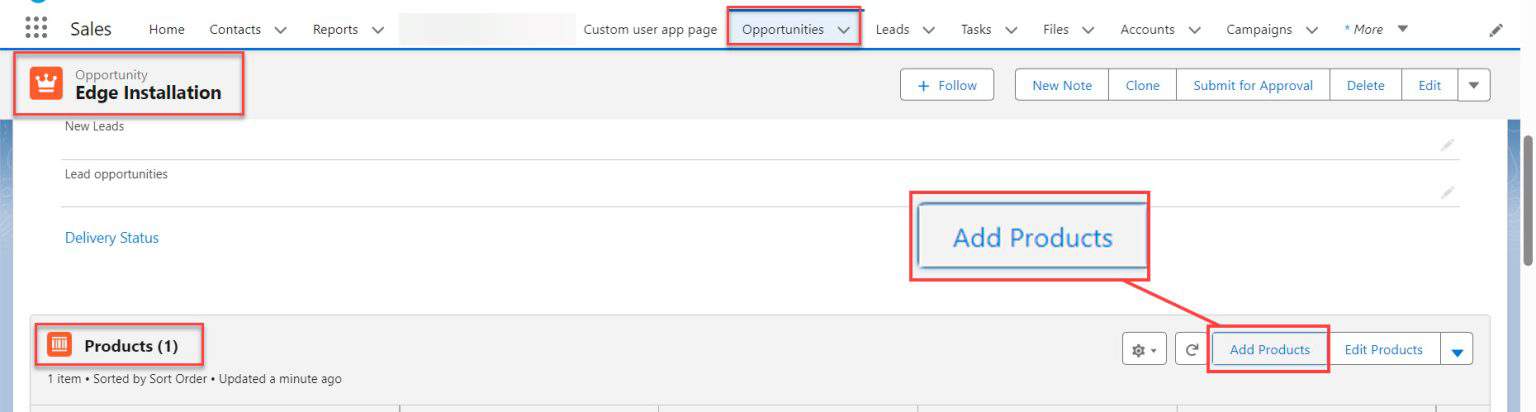Image resolution: width=1536 pixels, height=412 pixels.
Task: Open the Campaigns tab
Action: click(x=1259, y=30)
